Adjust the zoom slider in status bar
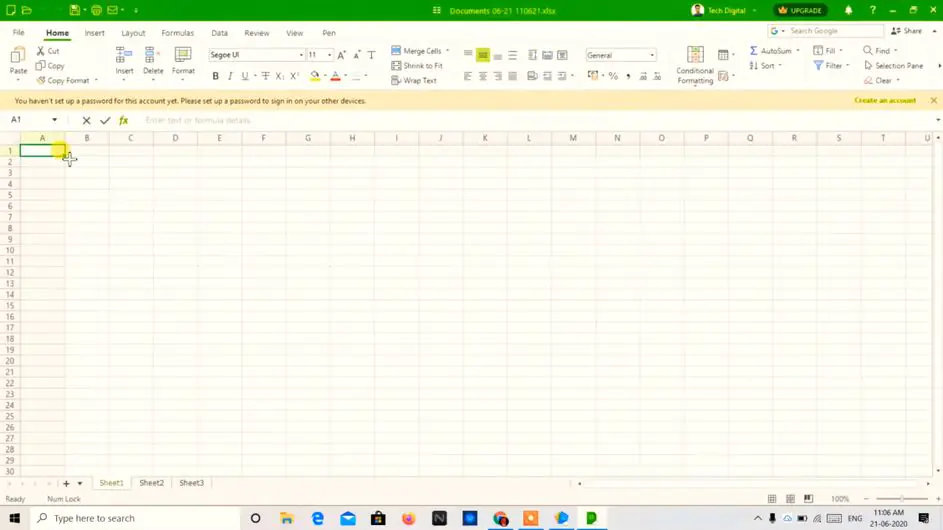Image resolution: width=943 pixels, height=530 pixels. click(901, 499)
